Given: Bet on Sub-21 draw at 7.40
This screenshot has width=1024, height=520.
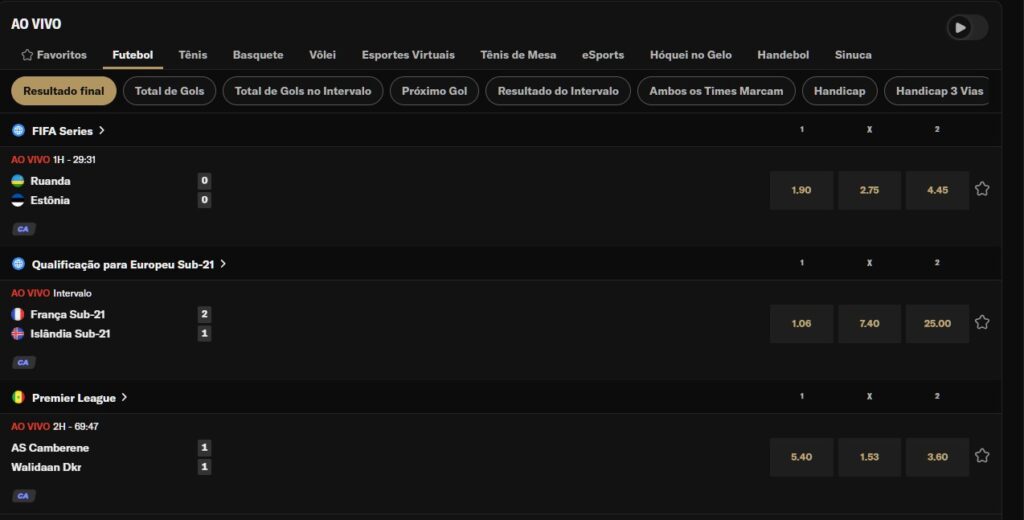Looking at the screenshot, I should pos(869,323).
